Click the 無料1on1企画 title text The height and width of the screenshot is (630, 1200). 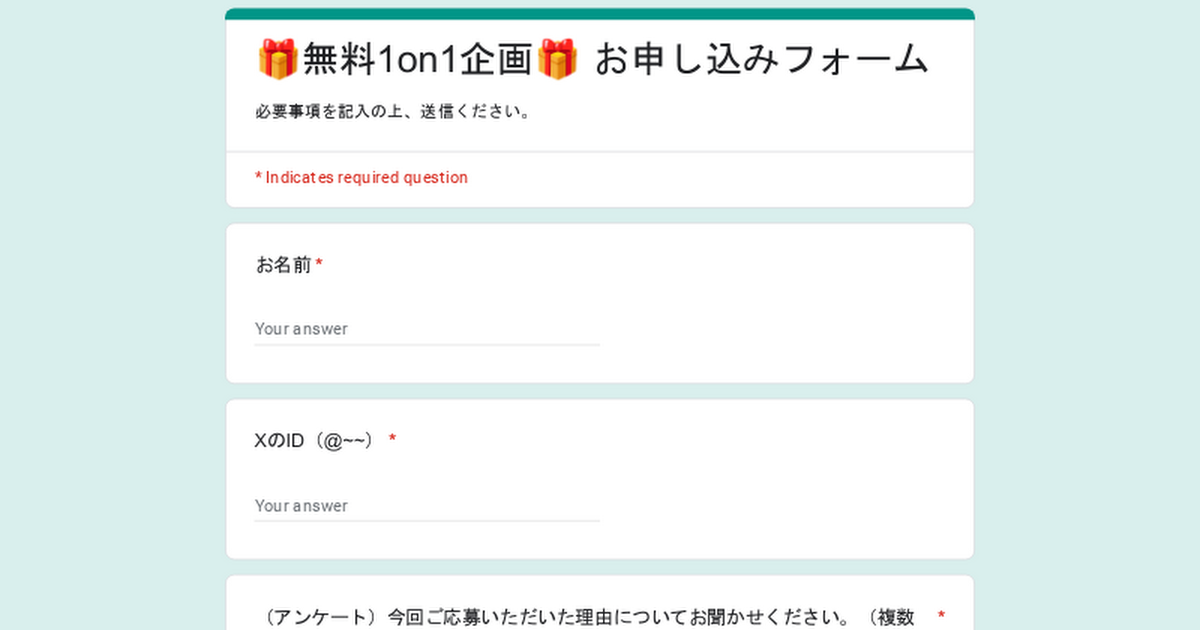pyautogui.click(x=417, y=60)
